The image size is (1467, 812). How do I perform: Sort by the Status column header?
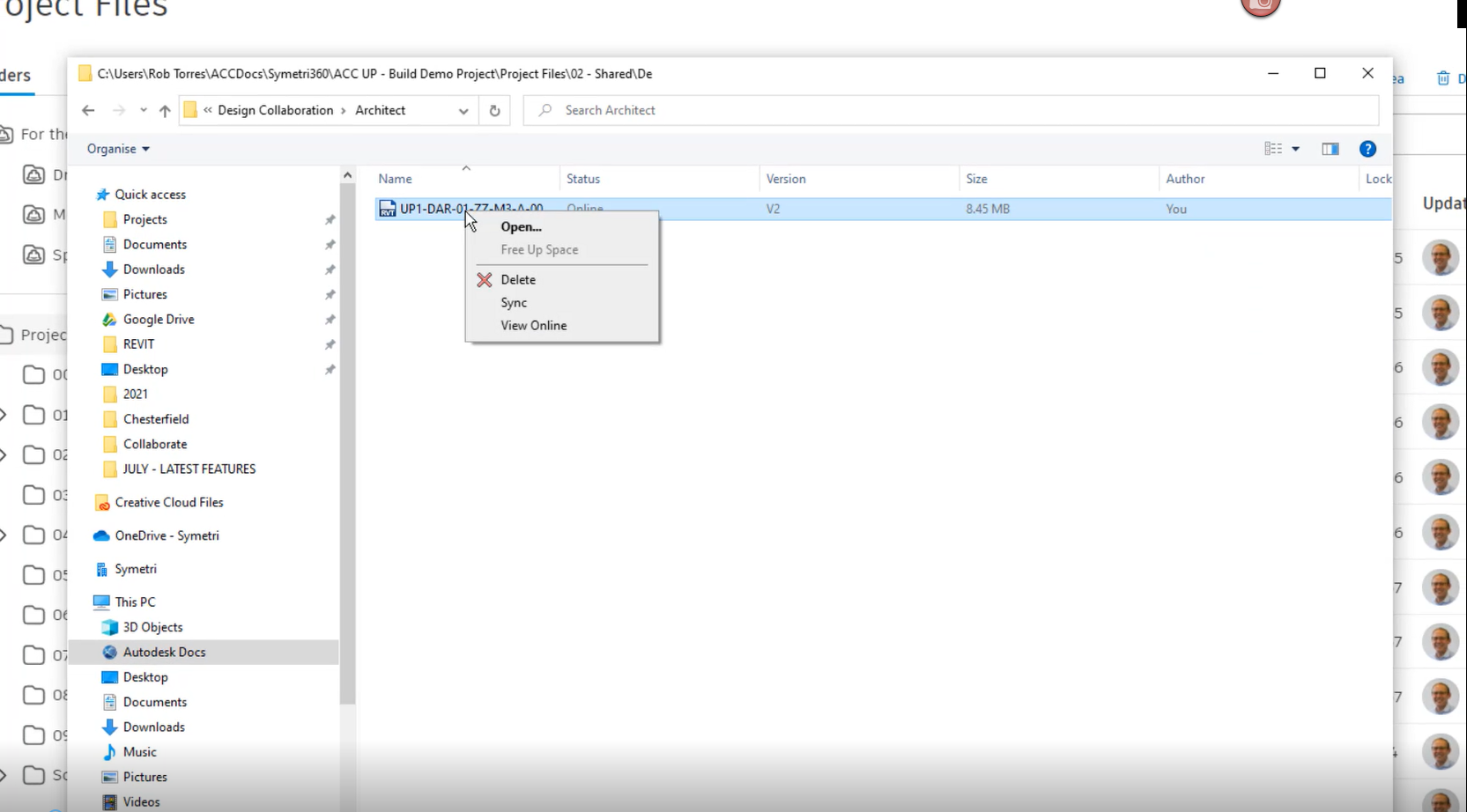pyautogui.click(x=583, y=179)
